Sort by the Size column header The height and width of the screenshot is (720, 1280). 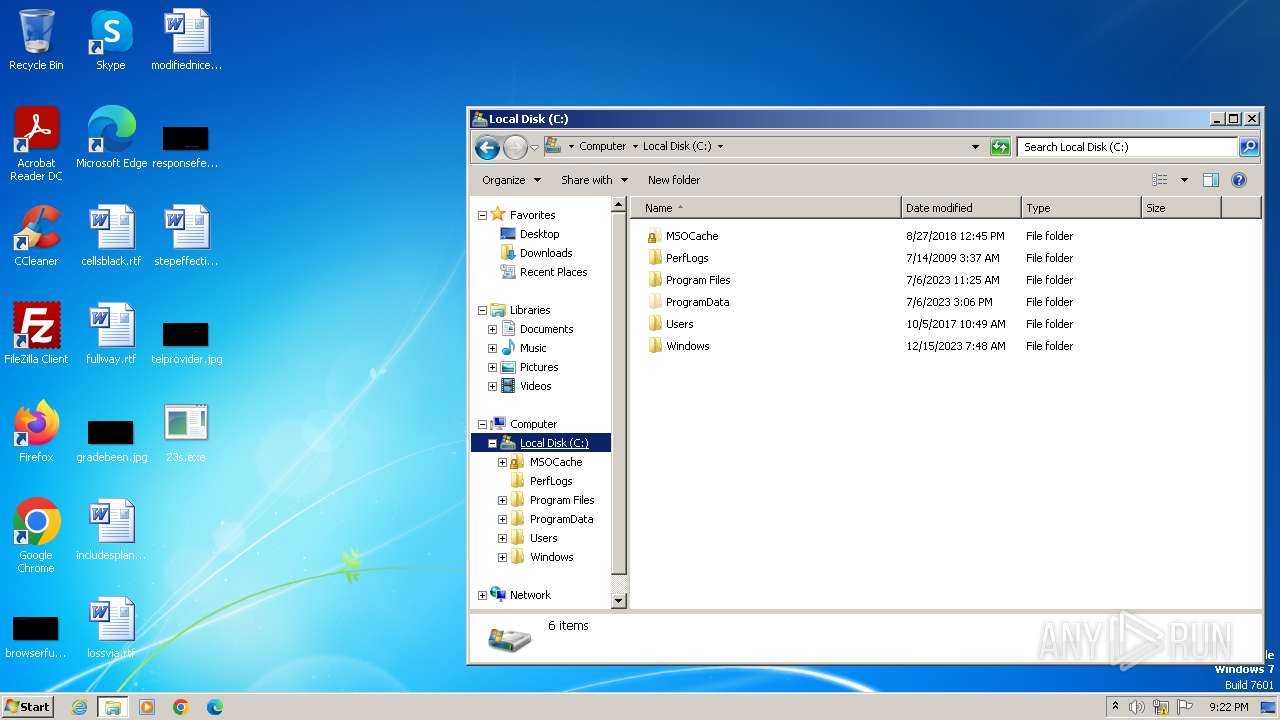point(1181,208)
